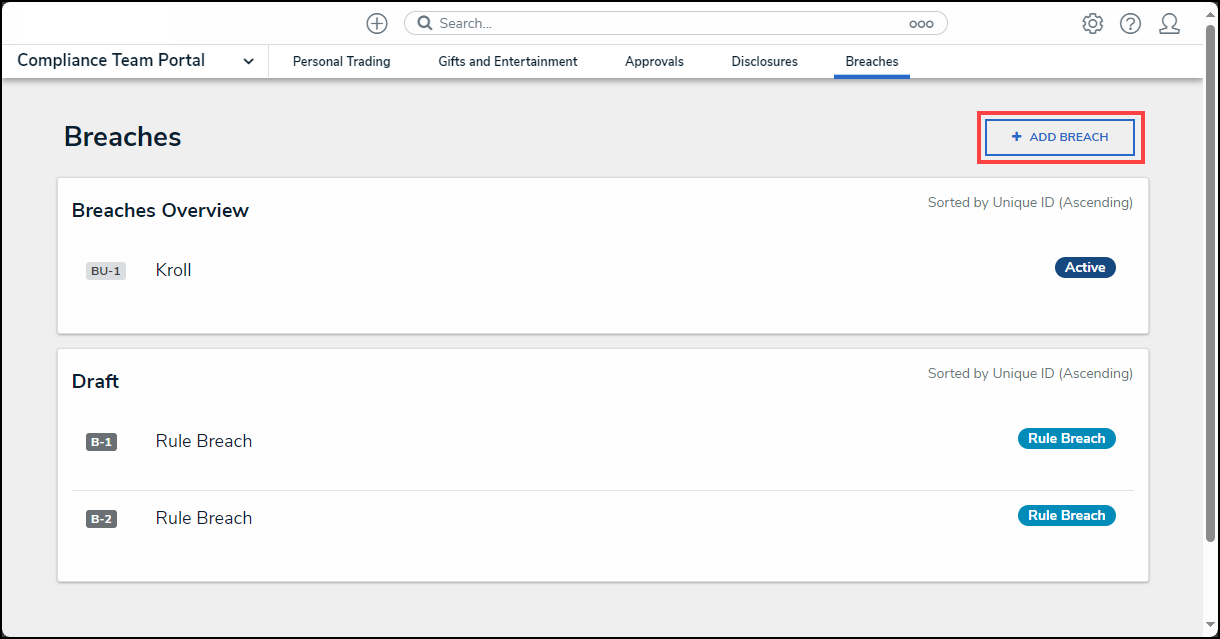
Task: Click the three-dots icon in search bar
Action: tap(920, 24)
